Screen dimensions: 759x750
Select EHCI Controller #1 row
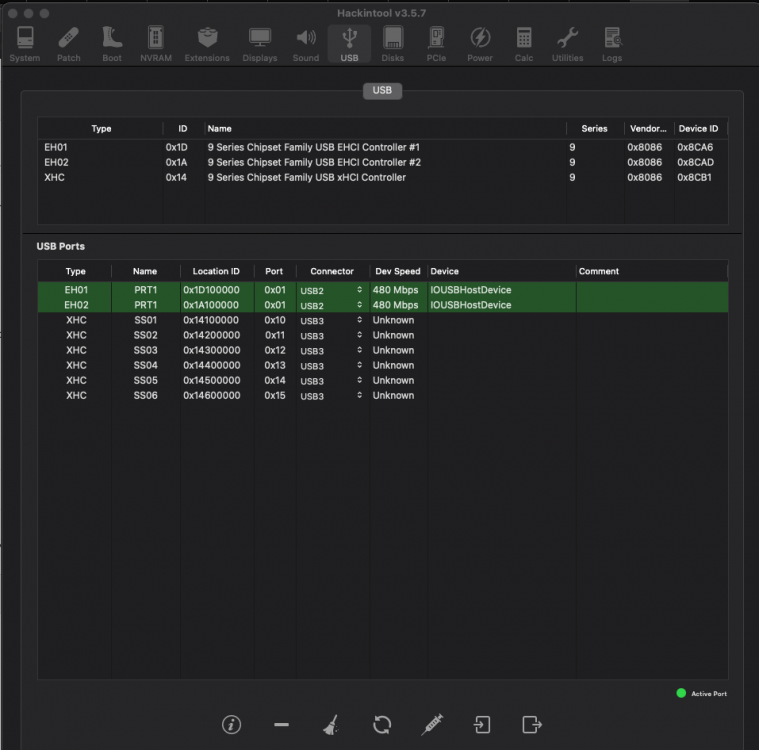pos(382,147)
